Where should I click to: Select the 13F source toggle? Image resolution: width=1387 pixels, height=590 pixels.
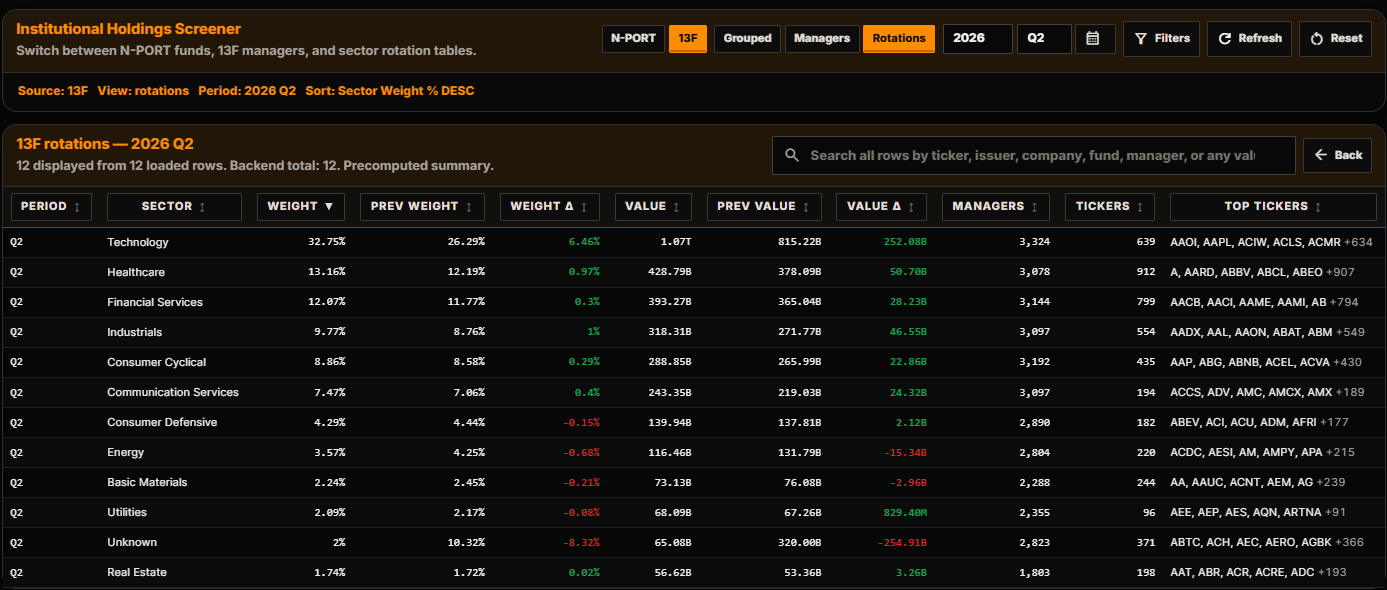click(x=688, y=38)
